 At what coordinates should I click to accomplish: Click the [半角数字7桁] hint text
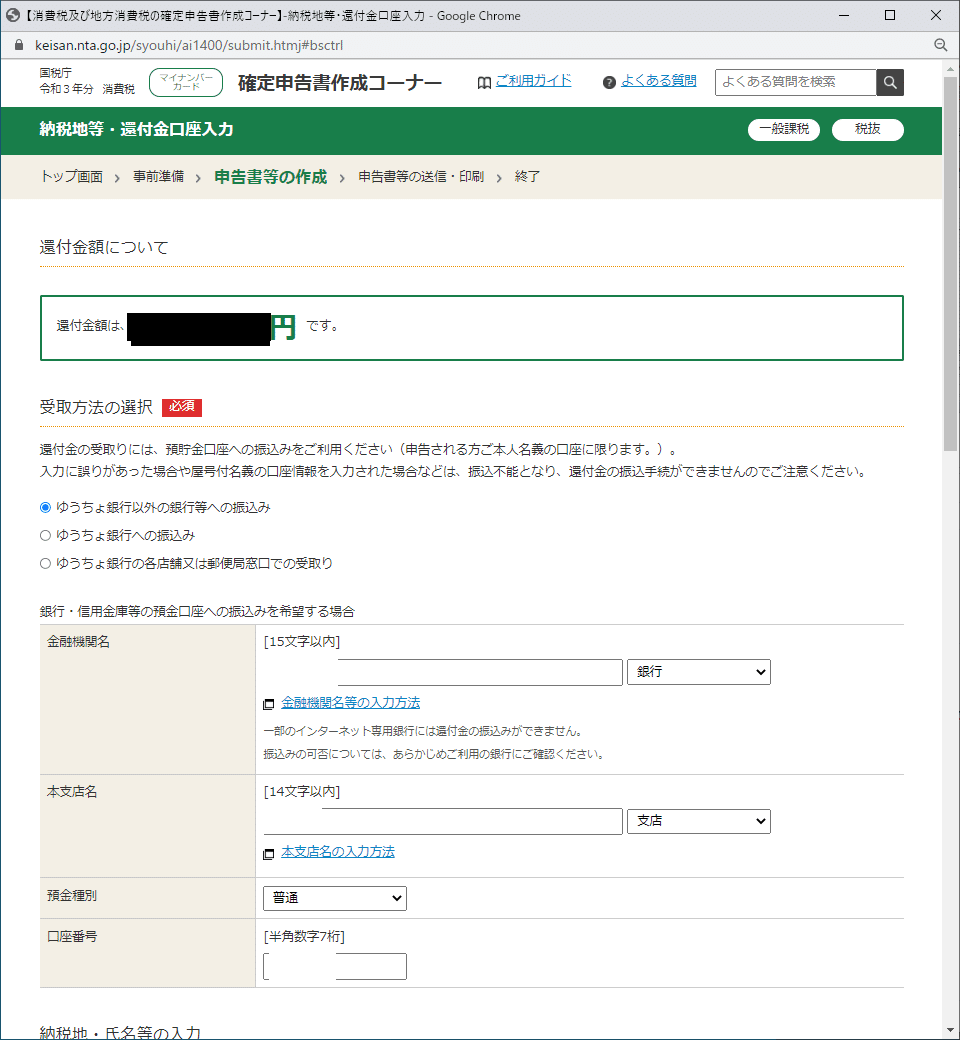coord(304,937)
